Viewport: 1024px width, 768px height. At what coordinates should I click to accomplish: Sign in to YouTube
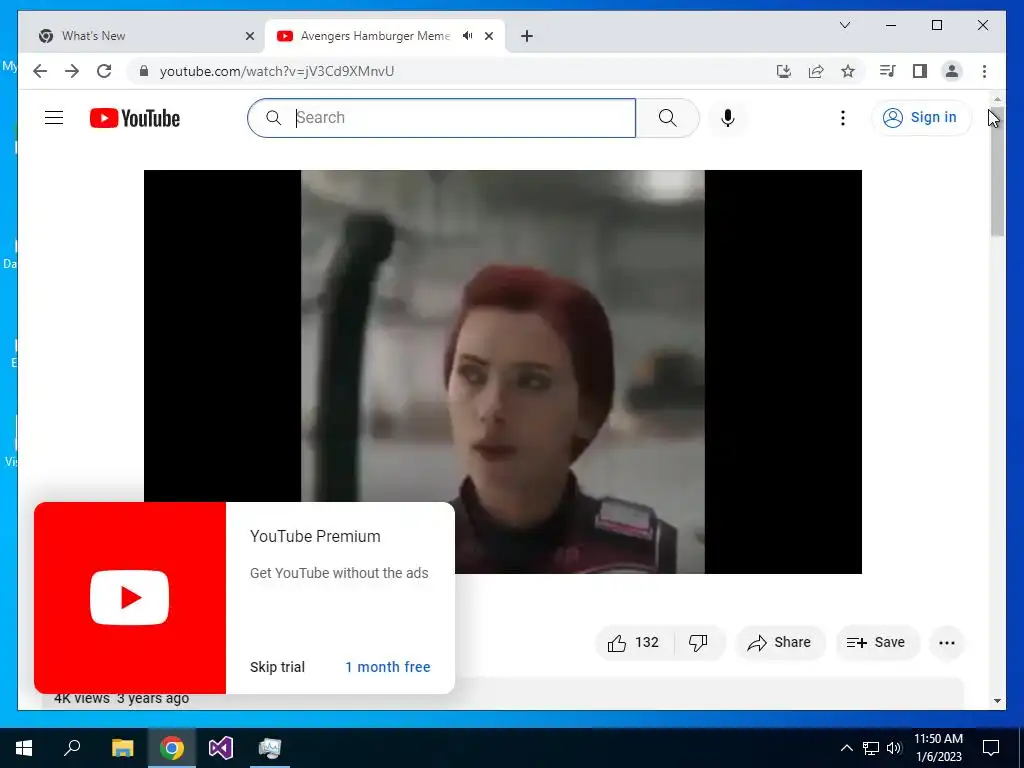[920, 118]
